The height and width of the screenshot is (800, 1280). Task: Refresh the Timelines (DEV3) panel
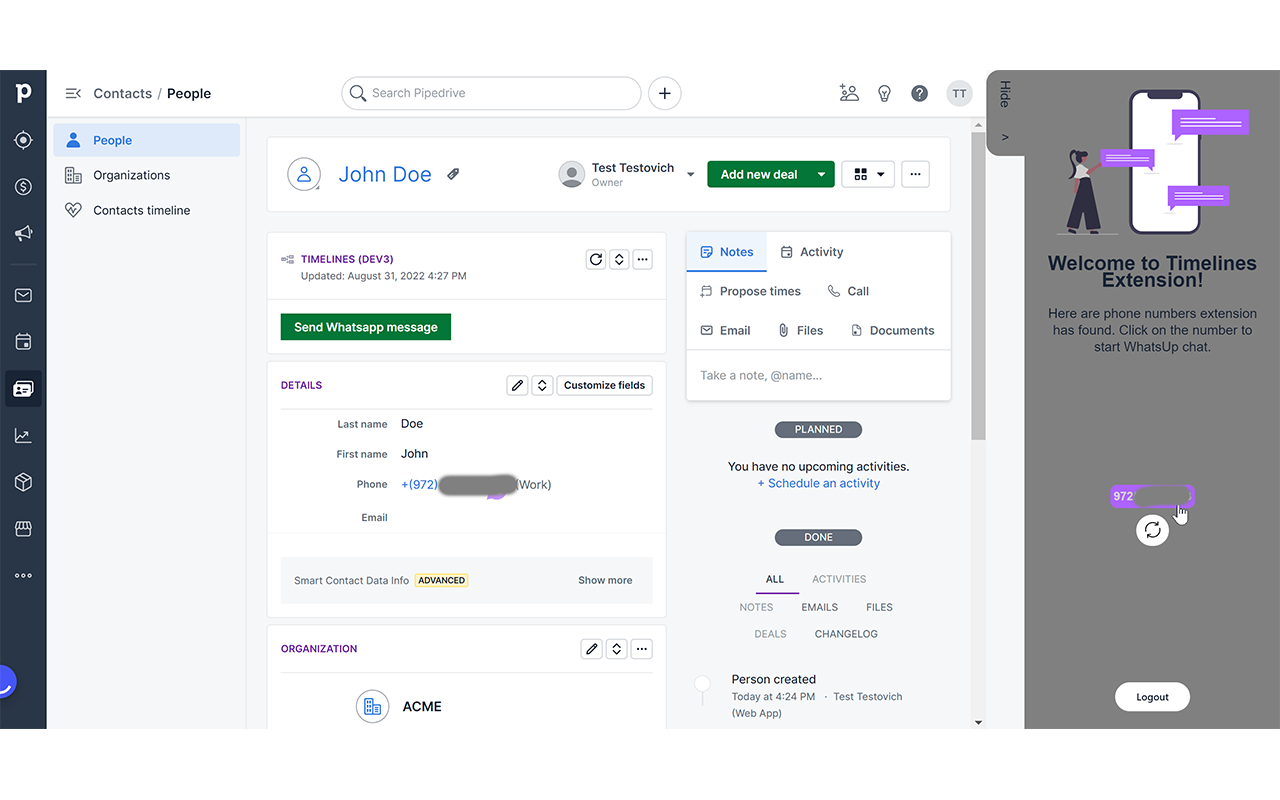(595, 259)
